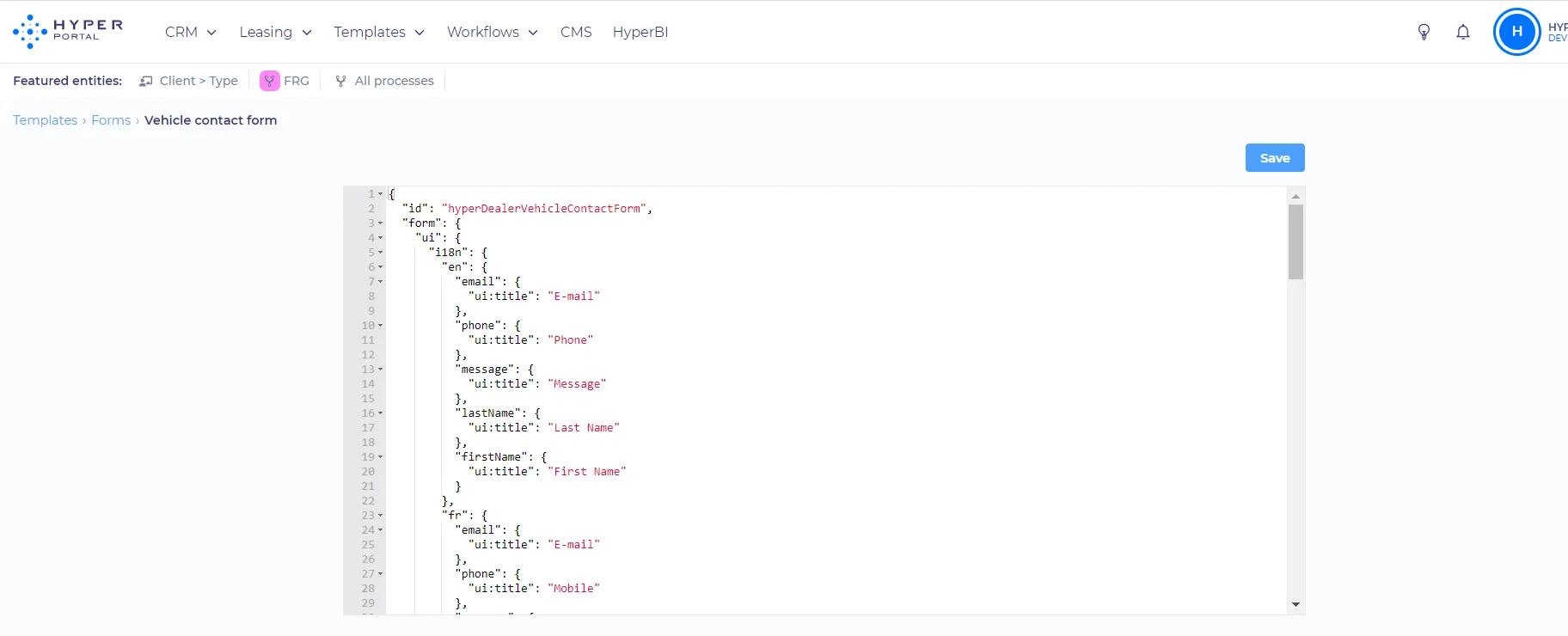1568x636 pixels.
Task: Click the editor scrollbar down arrow
Action: click(x=1295, y=605)
